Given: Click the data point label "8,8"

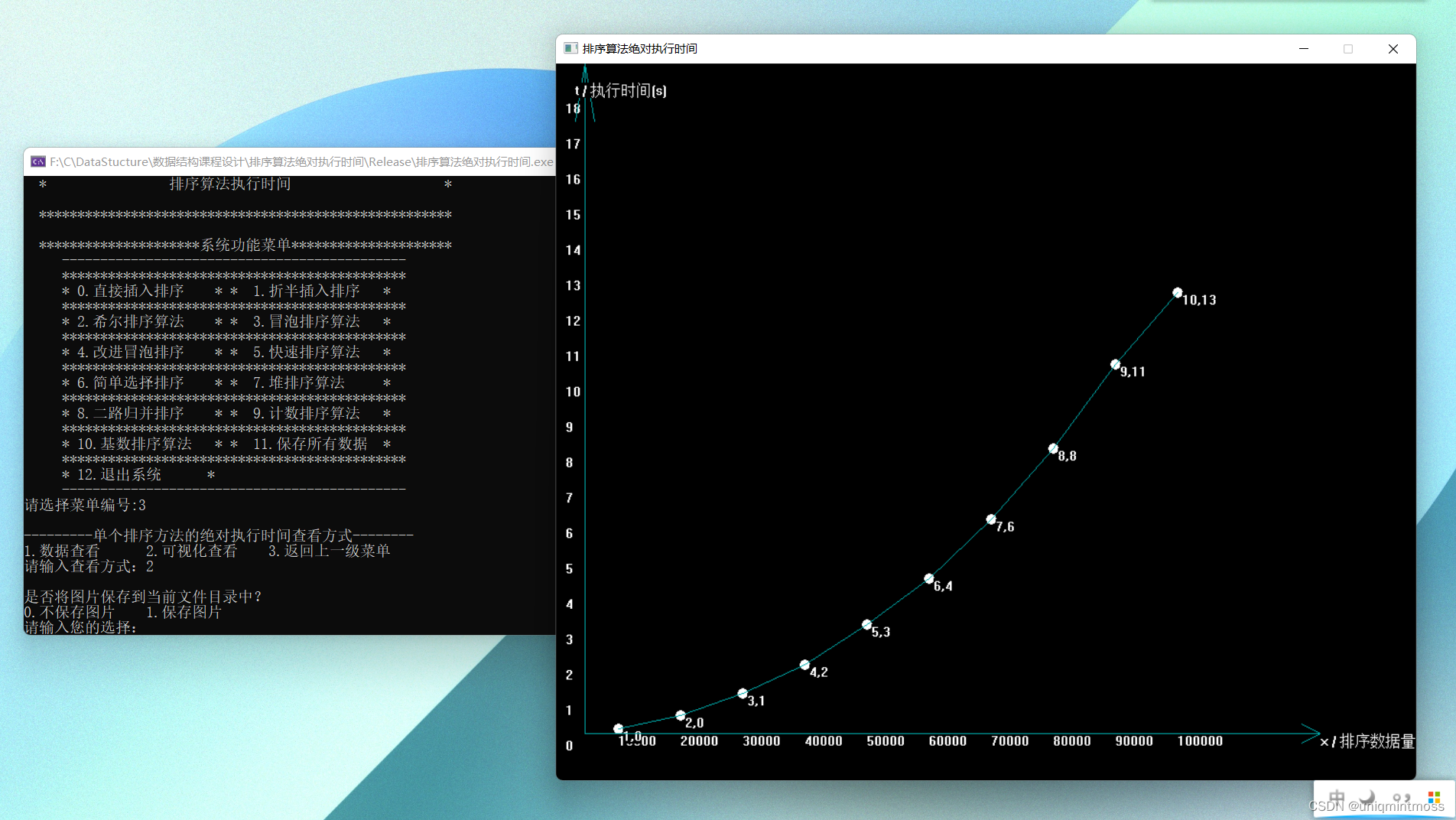Looking at the screenshot, I should point(1067,456).
